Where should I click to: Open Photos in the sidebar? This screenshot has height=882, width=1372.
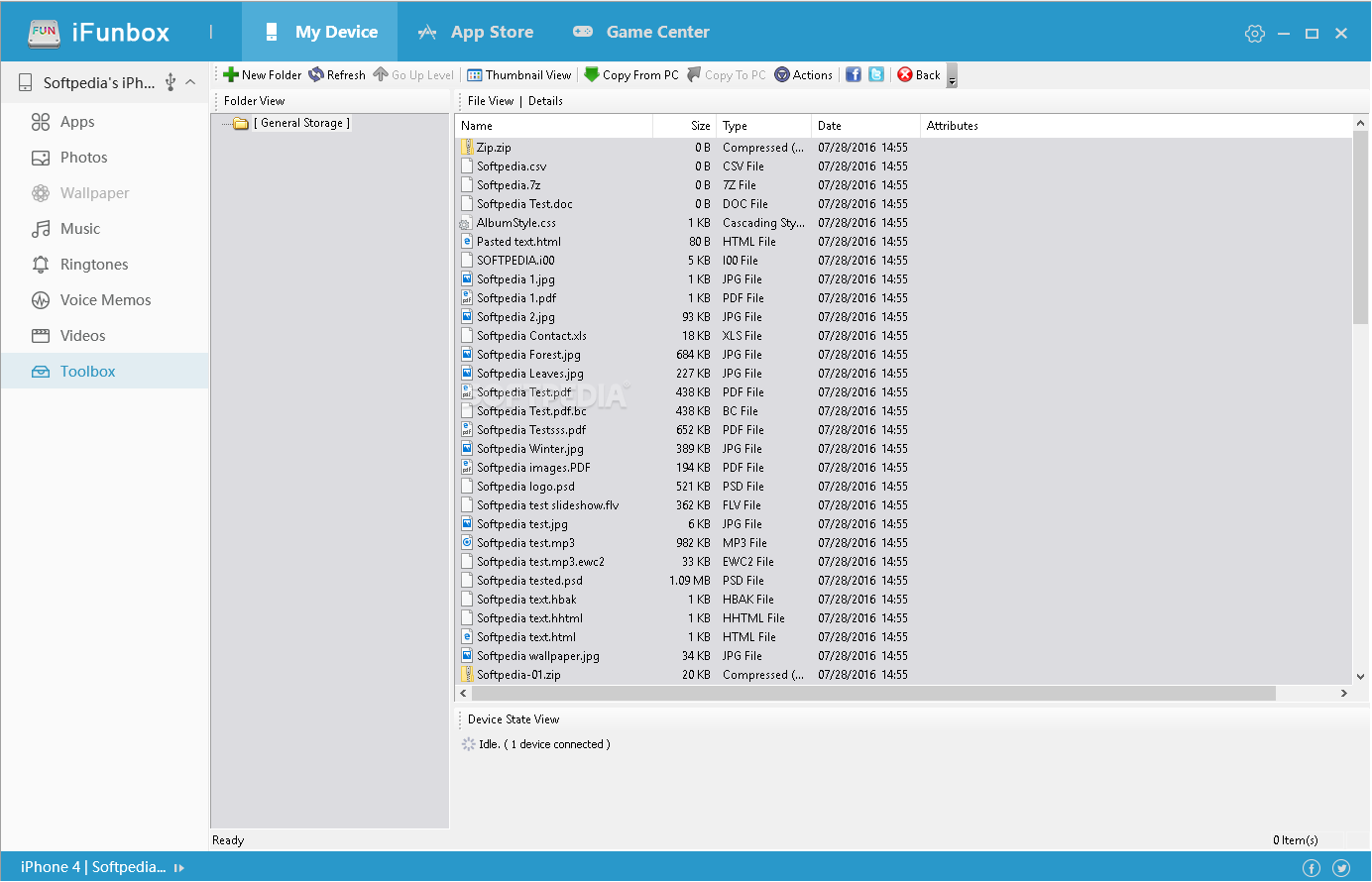pos(104,158)
